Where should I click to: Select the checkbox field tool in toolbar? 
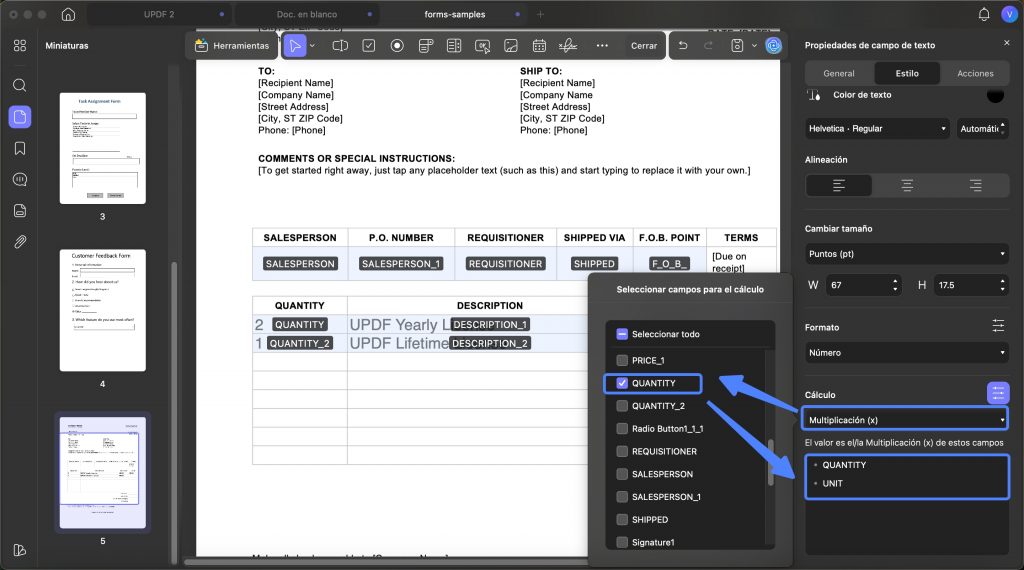[369, 46]
